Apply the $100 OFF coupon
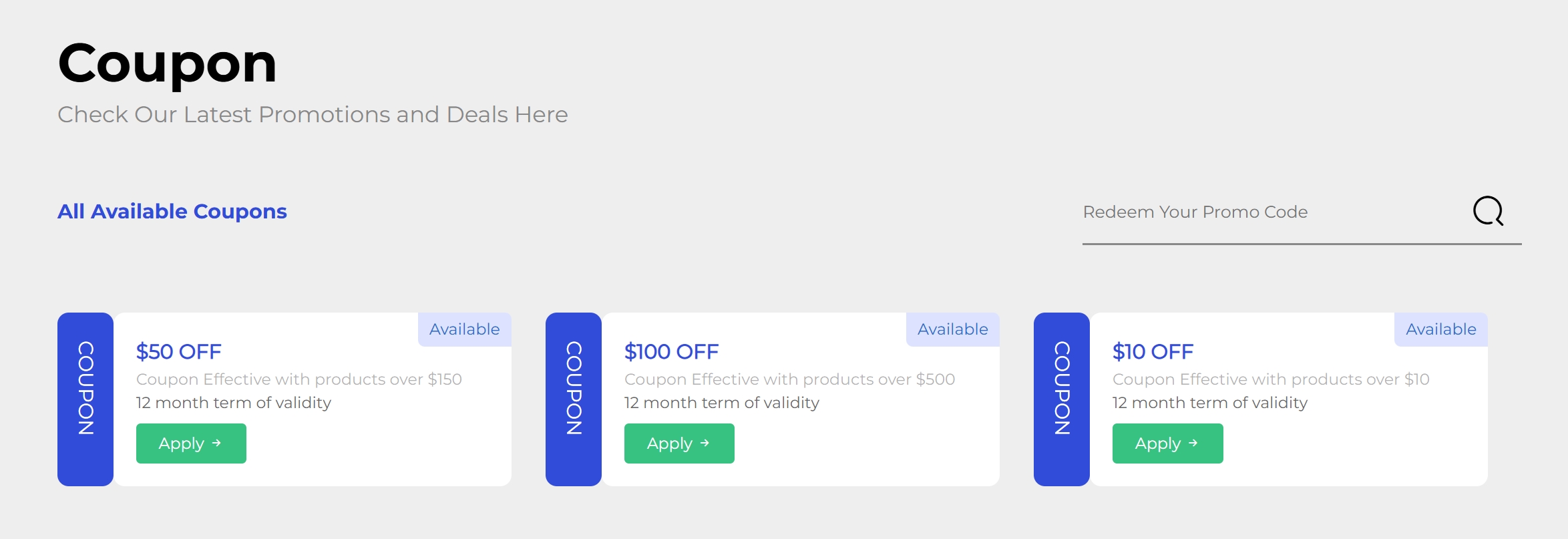The width and height of the screenshot is (1568, 539). 679,443
